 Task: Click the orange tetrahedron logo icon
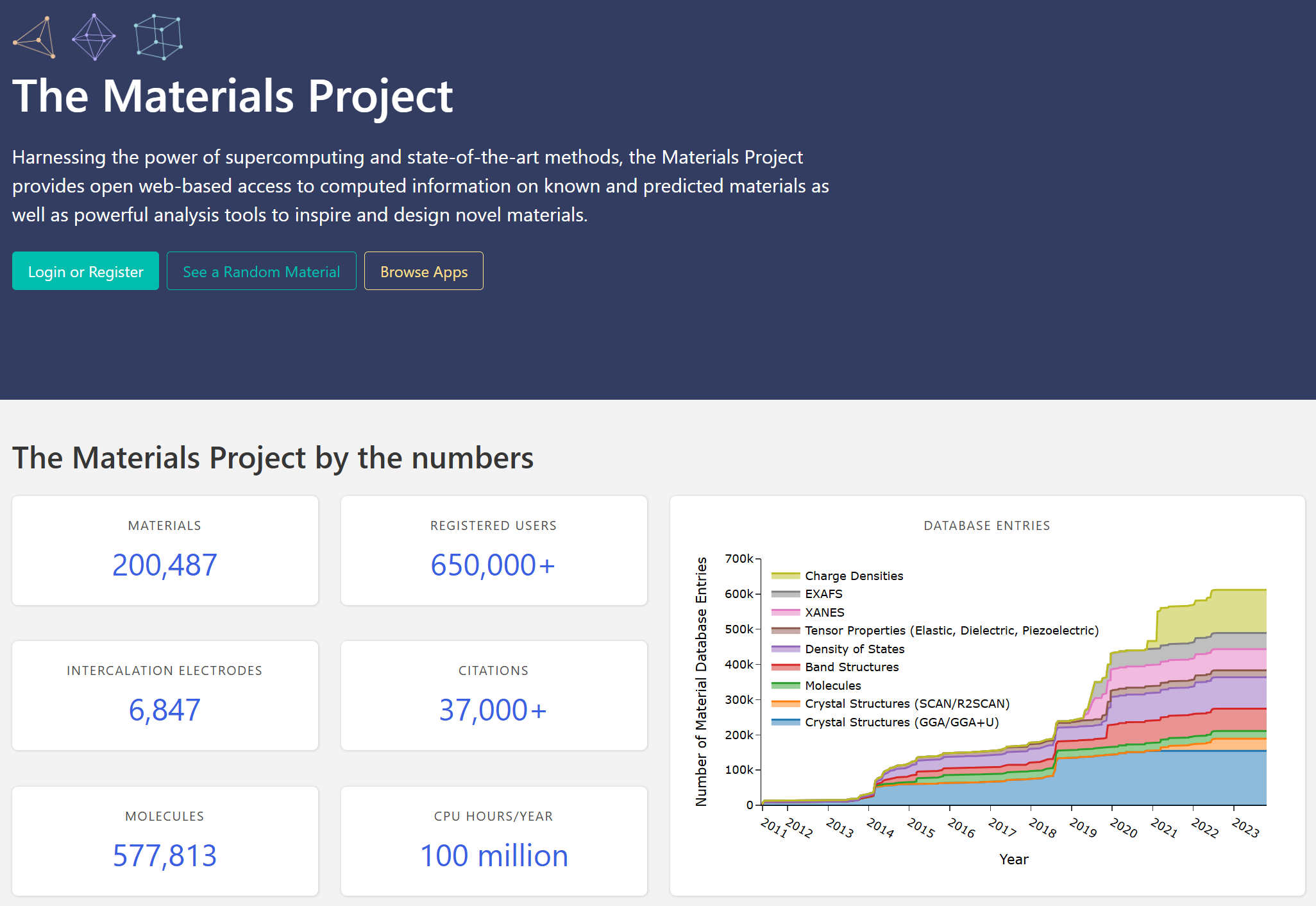[x=35, y=38]
